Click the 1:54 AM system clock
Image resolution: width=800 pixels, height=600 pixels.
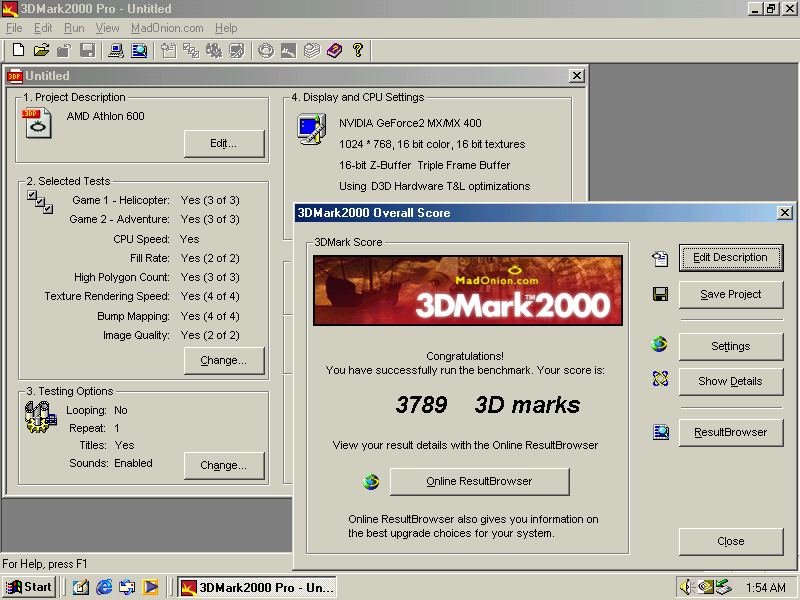point(765,588)
